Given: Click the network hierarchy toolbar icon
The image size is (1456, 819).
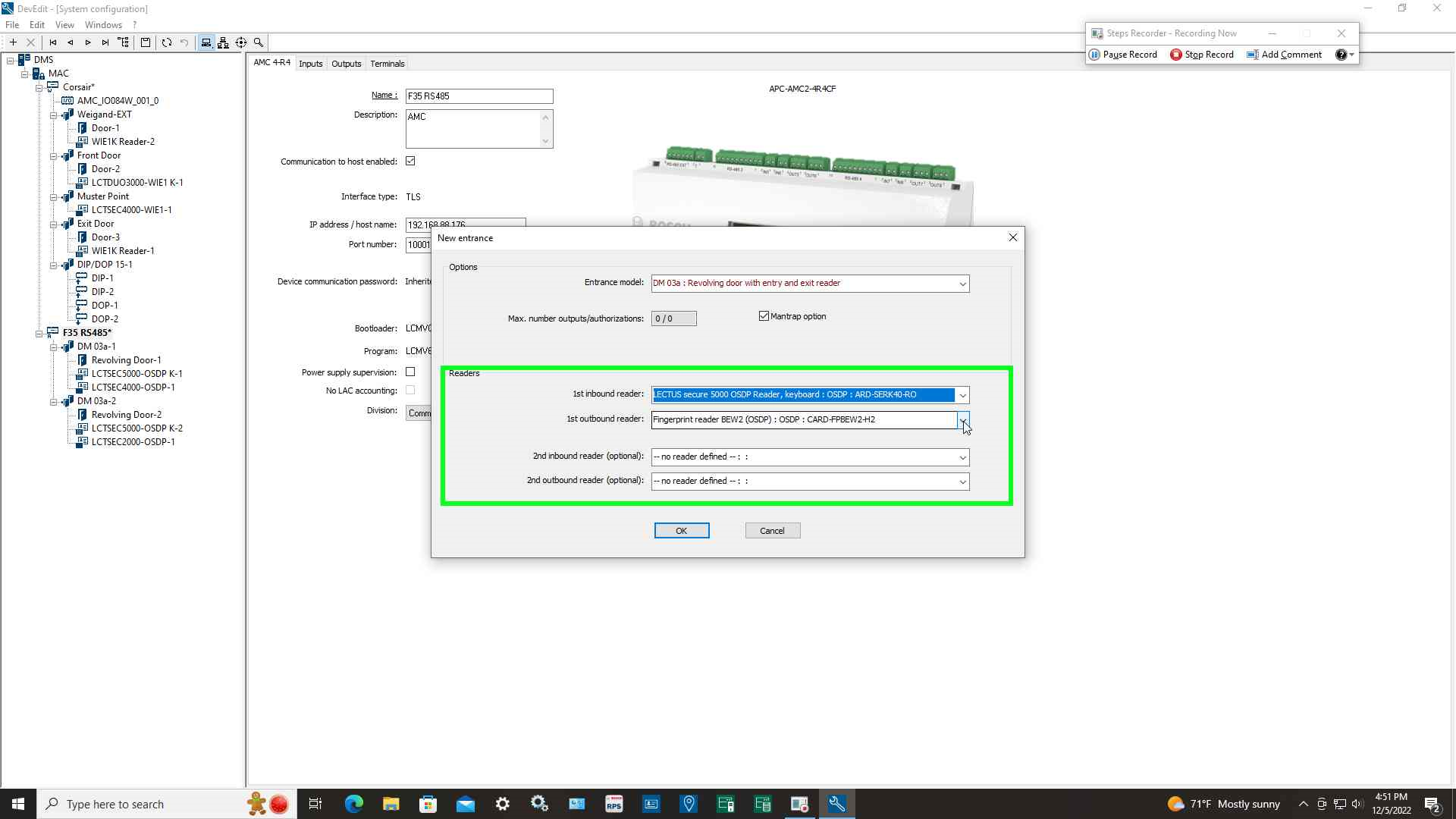Looking at the screenshot, I should 223,42.
